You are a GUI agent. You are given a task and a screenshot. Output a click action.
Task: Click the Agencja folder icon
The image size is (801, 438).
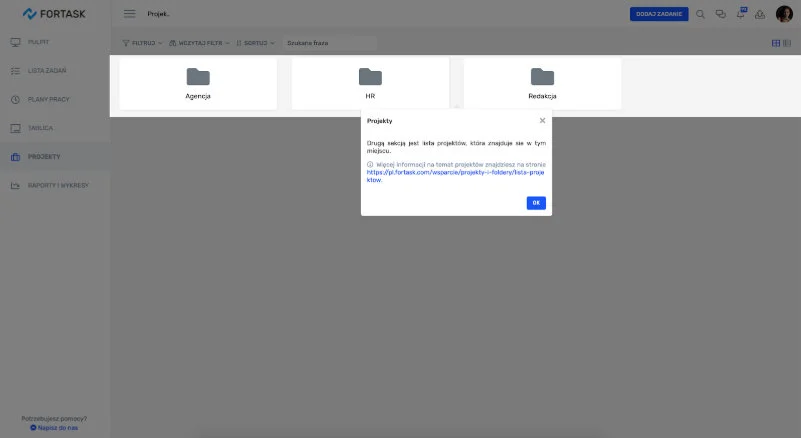pyautogui.click(x=198, y=77)
